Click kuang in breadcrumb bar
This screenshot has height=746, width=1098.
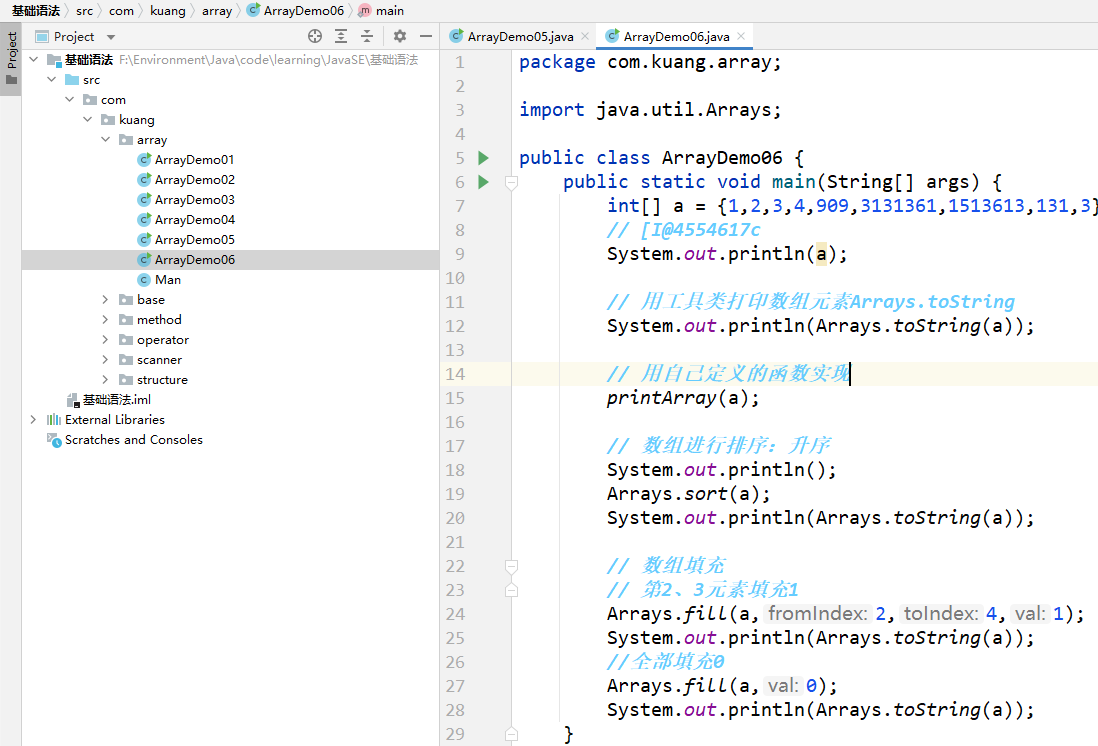coord(167,11)
